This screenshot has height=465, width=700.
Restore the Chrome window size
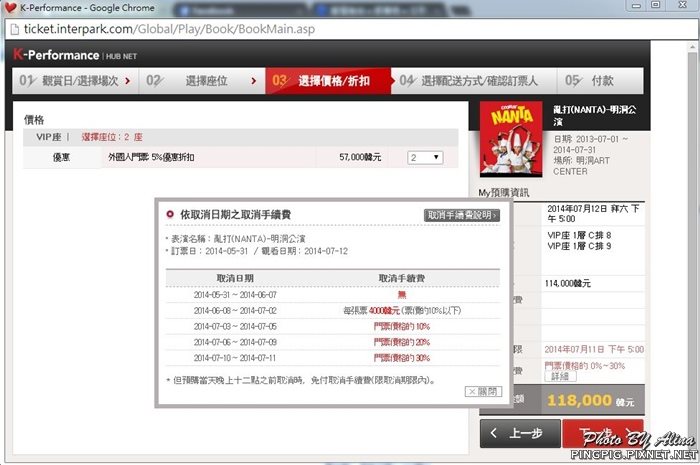[655, 5]
